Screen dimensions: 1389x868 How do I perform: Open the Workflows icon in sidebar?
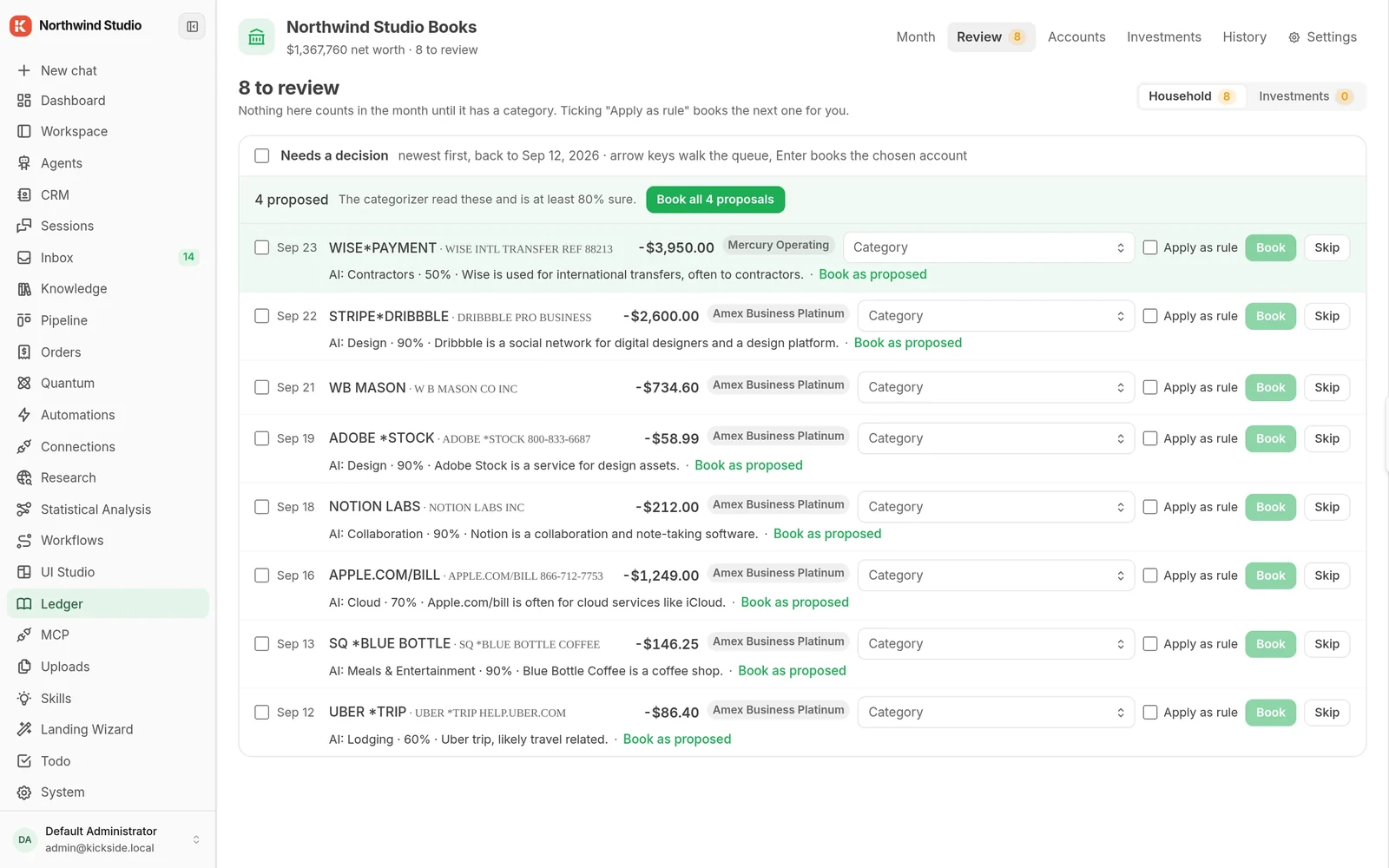coord(24,541)
